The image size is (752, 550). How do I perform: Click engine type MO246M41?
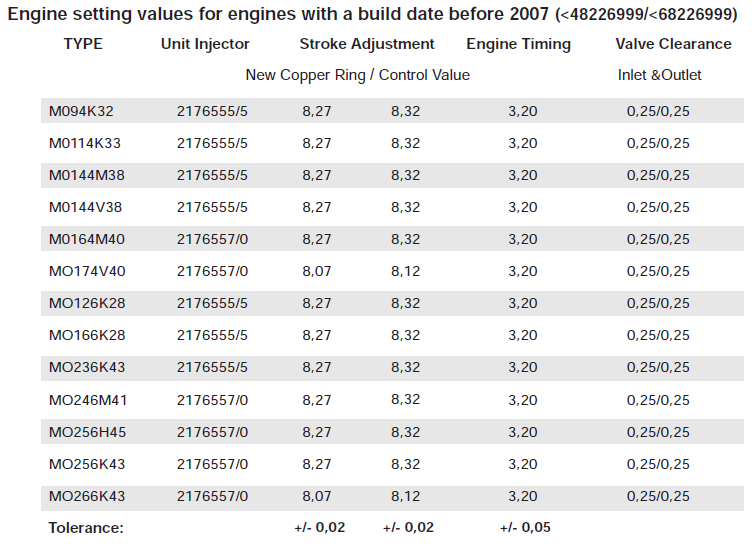88,400
